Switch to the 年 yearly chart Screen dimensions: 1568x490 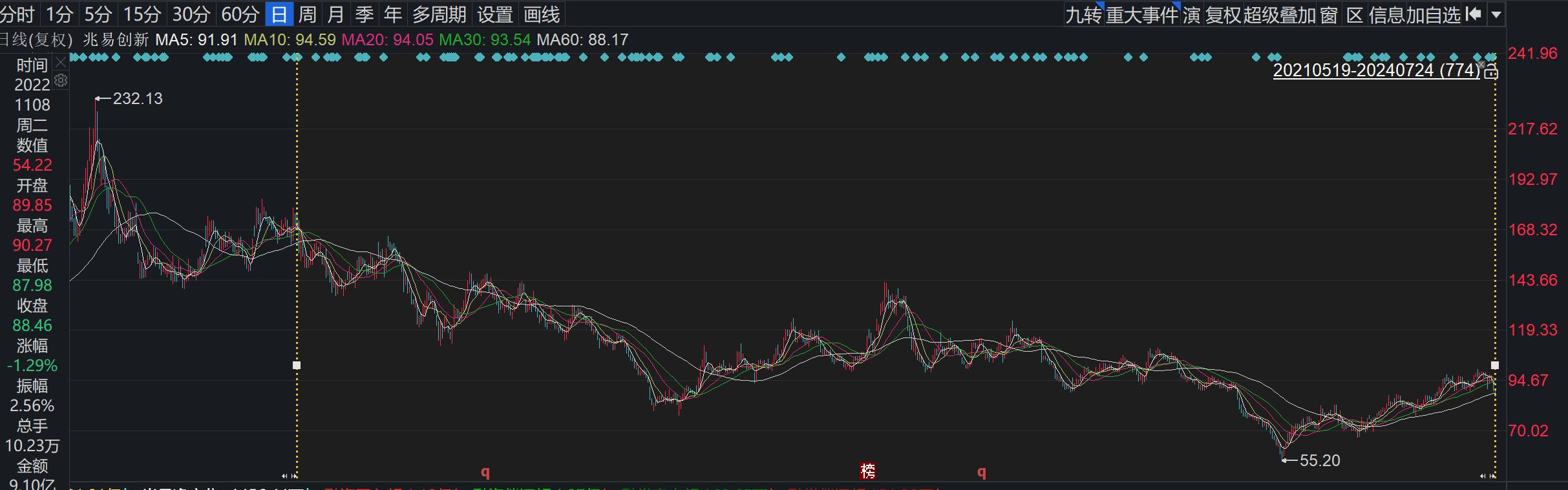pos(393,14)
